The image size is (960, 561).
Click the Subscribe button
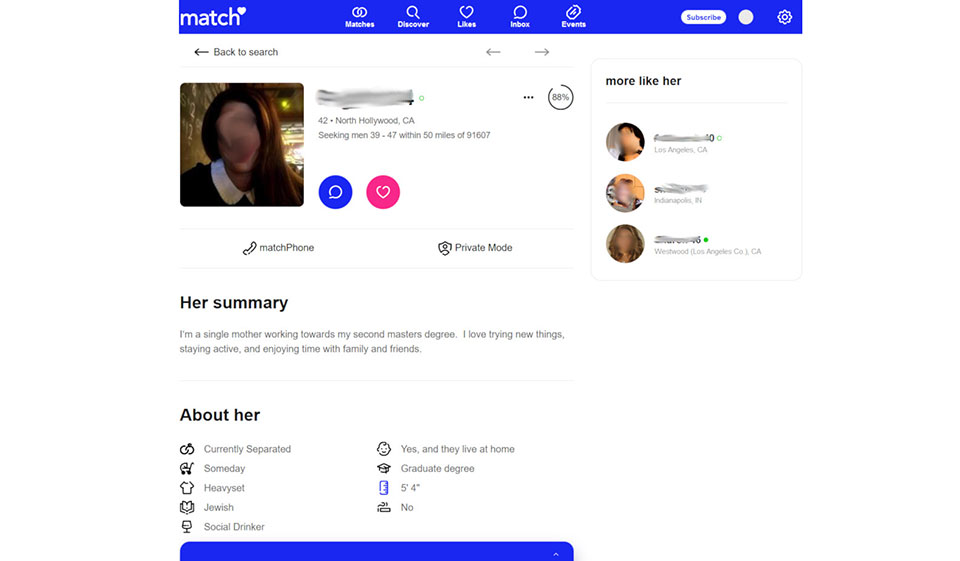(703, 17)
